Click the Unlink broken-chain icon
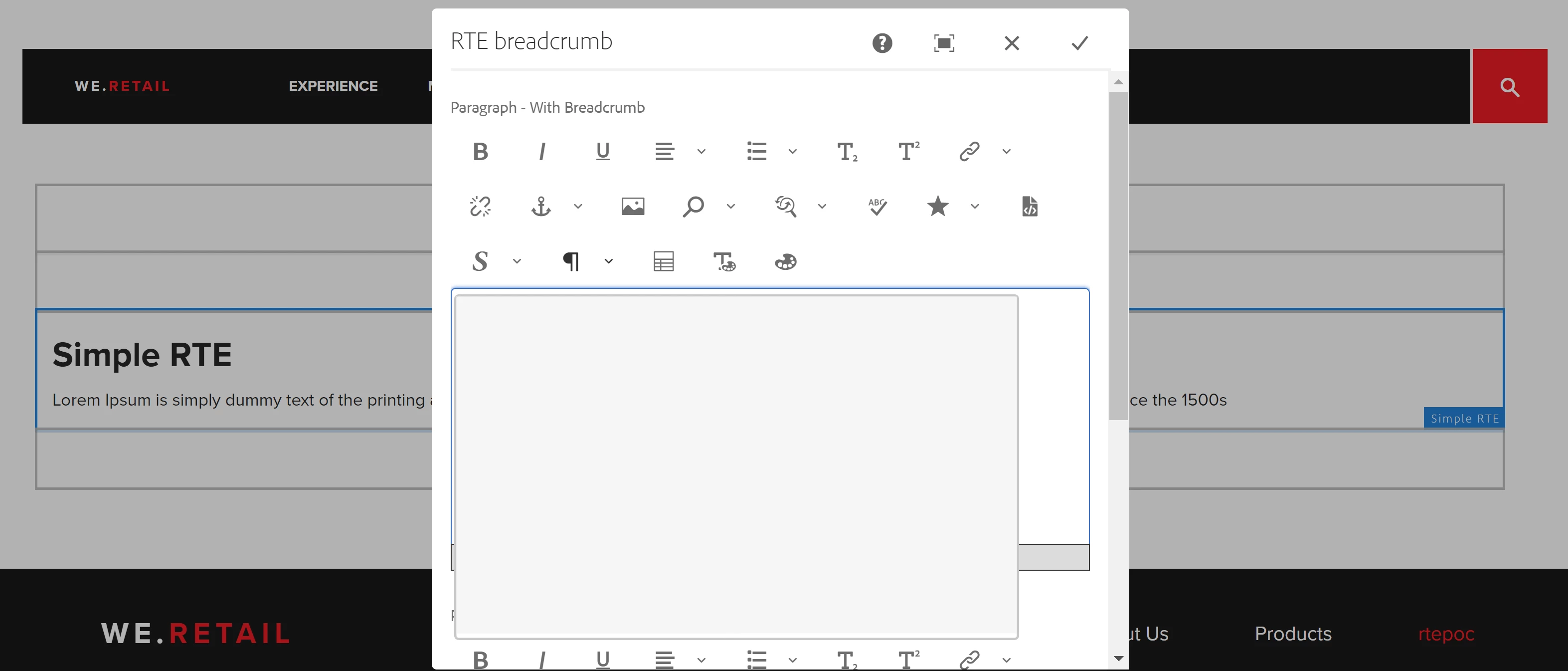The width and height of the screenshot is (1568, 671). tap(480, 207)
